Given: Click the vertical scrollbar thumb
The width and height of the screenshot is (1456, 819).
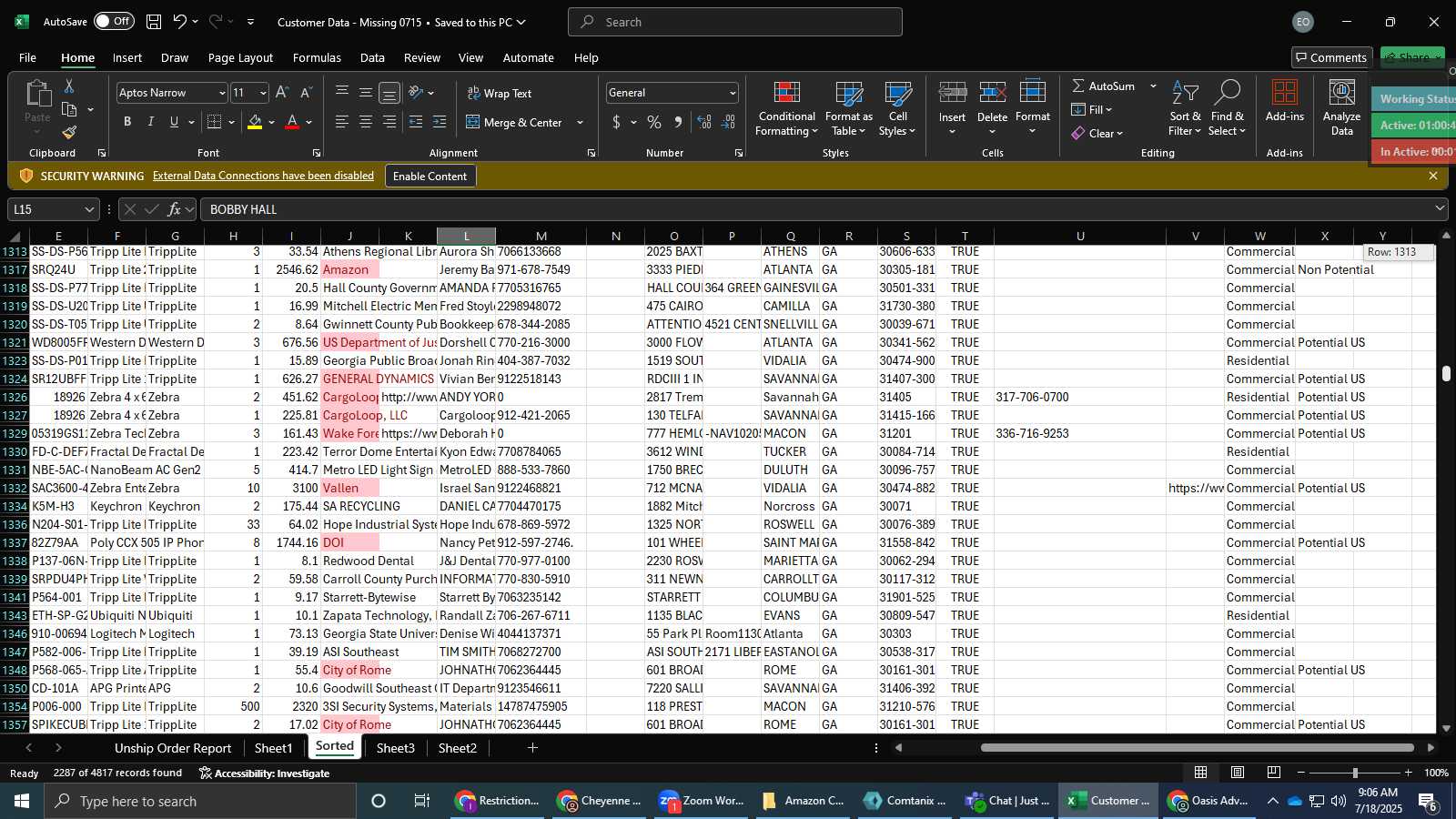Looking at the screenshot, I should [x=1446, y=373].
